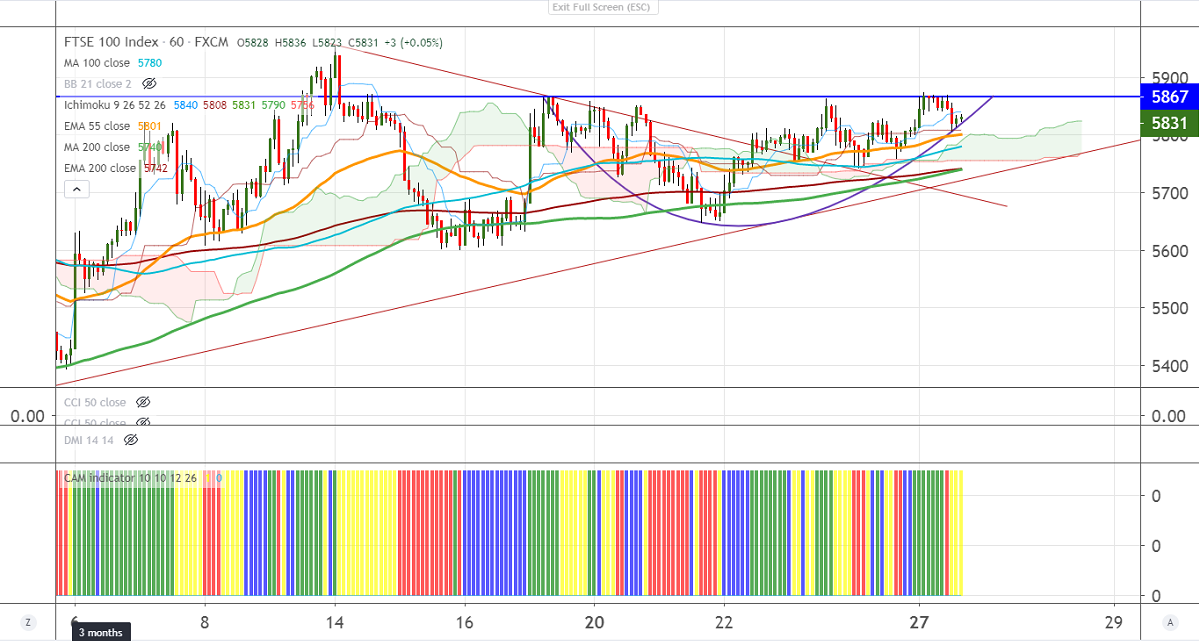Click the Exit Full Screen (ESC) button
1199x641 pixels.
pos(602,7)
